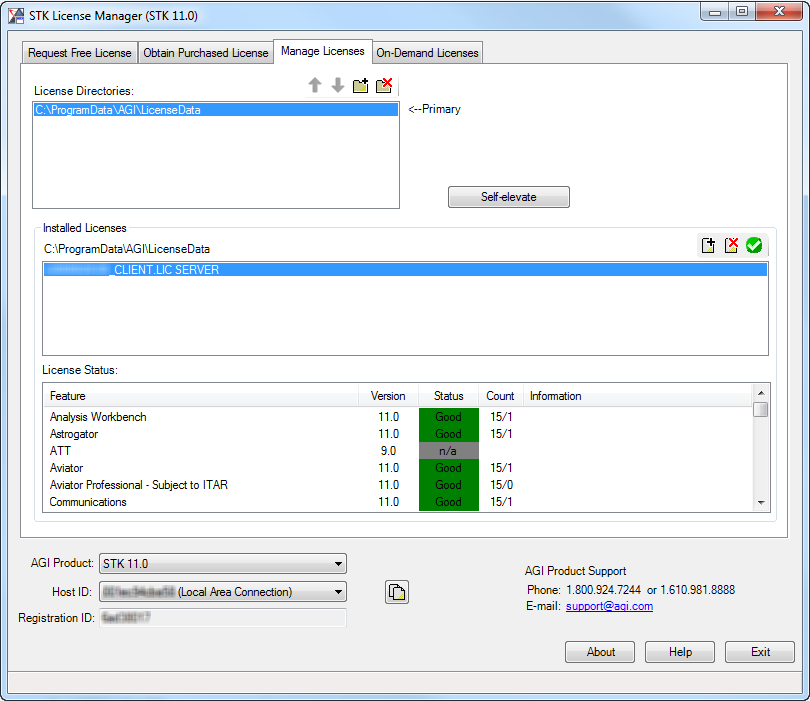Expand the AGI Product dropdown

coord(223,564)
